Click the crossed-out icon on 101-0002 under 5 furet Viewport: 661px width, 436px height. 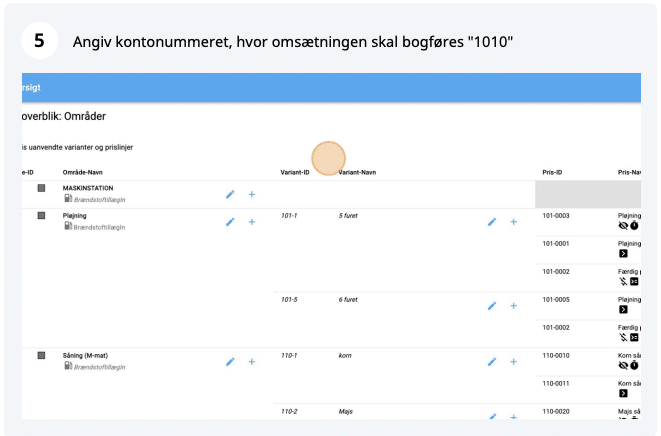tap(623, 281)
